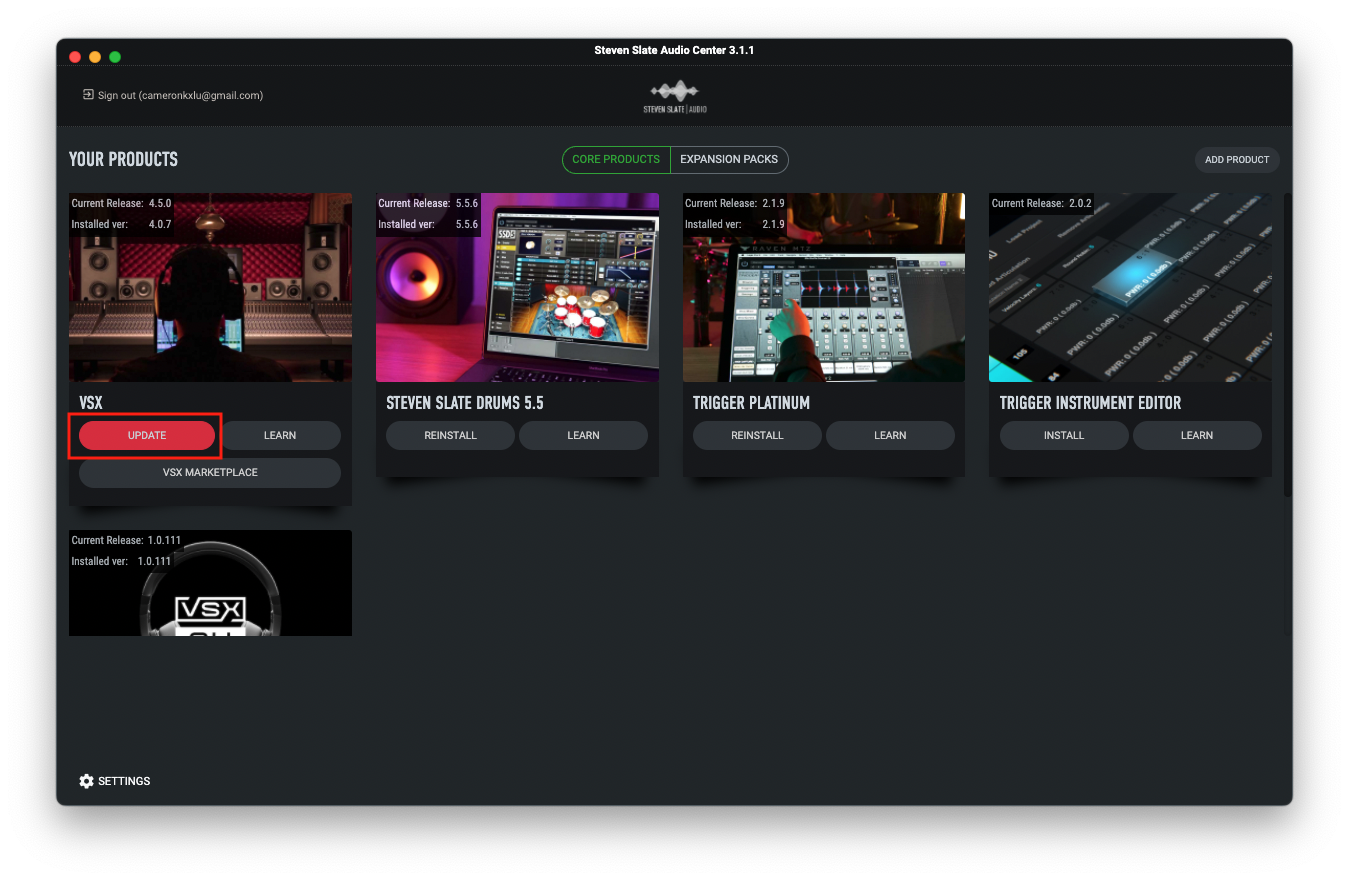Click the VSX product title
The width and height of the screenshot is (1349, 880).
[x=91, y=403]
